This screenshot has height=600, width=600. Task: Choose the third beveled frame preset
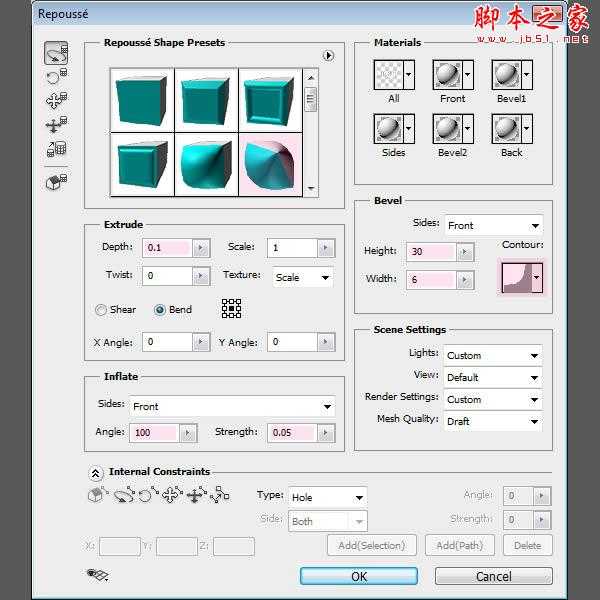pyautogui.click(x=271, y=100)
